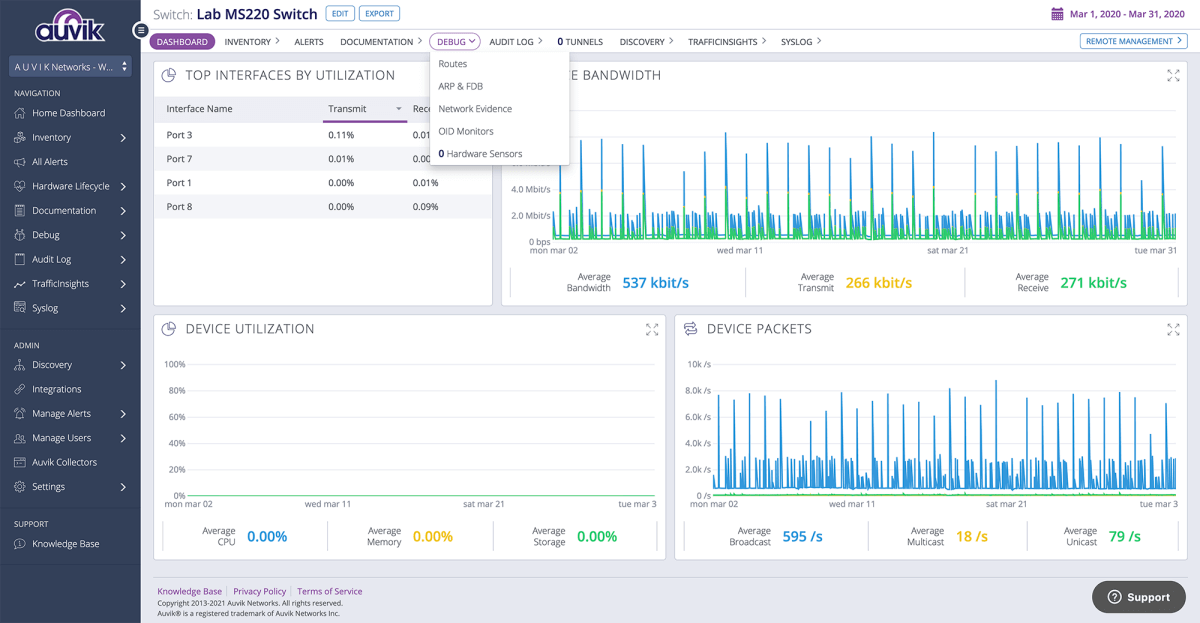Click the Device Packets panel icon

(690, 329)
